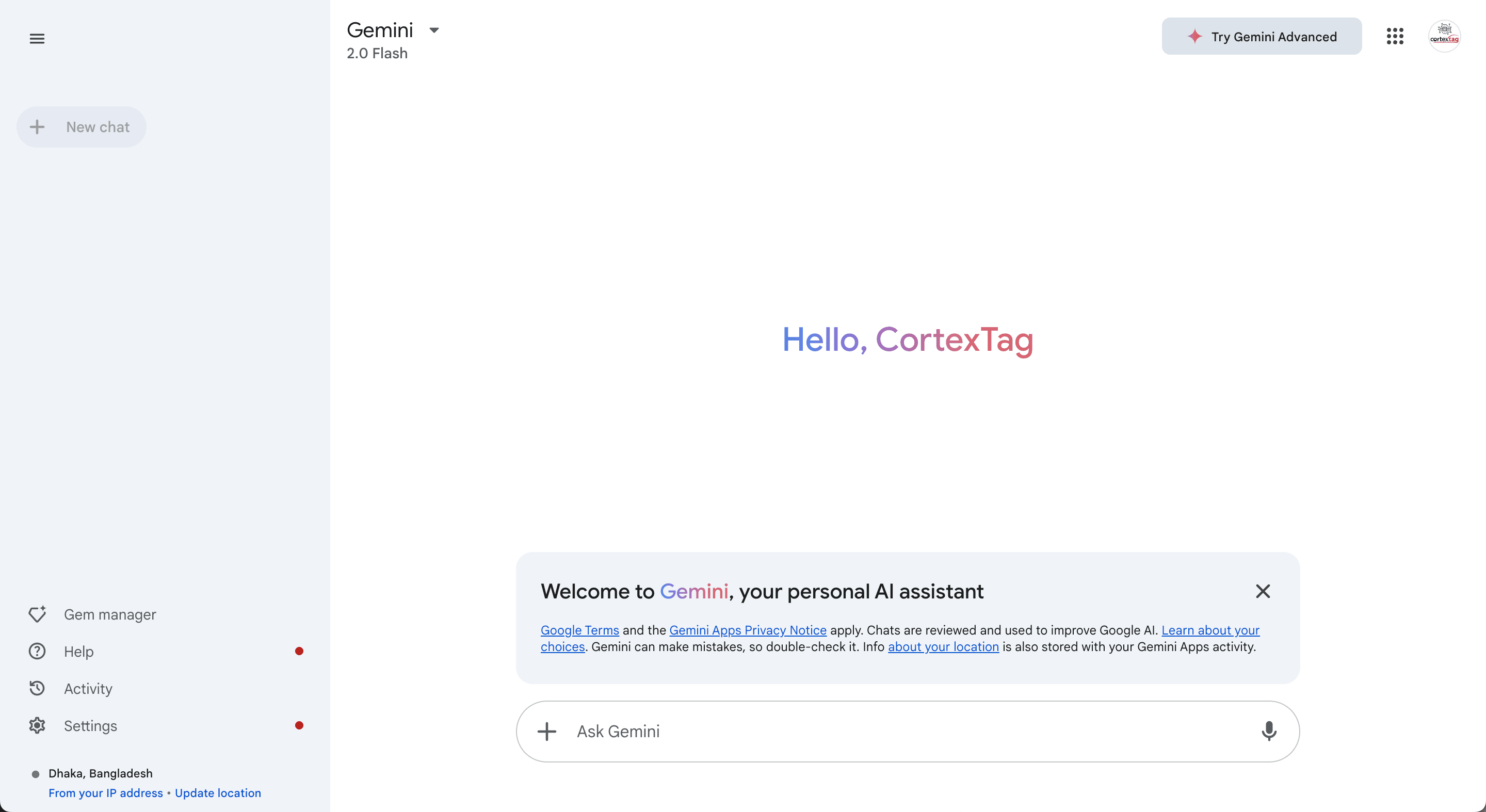Click the microphone icon in the prompt box
Image resolution: width=1486 pixels, height=812 pixels.
(x=1269, y=731)
